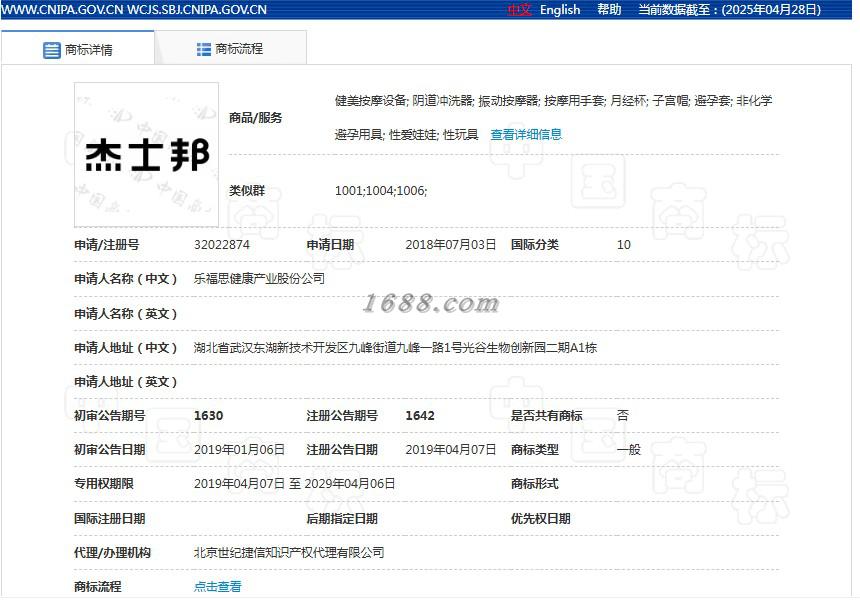This screenshot has height=602, width=860.
Task: Select the registration number 32022874
Action: coord(222,245)
